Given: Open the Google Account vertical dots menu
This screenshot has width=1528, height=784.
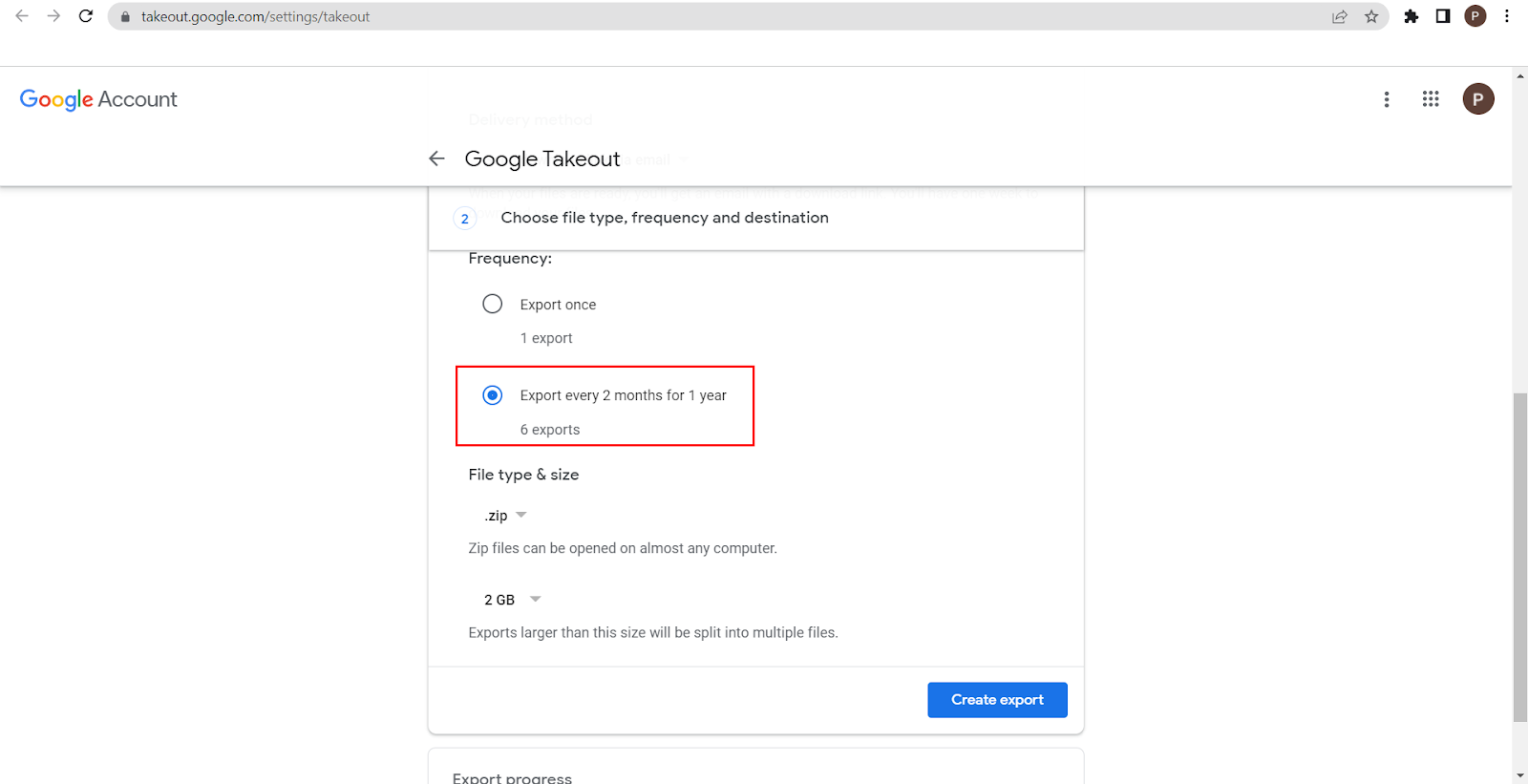Looking at the screenshot, I should (x=1387, y=99).
